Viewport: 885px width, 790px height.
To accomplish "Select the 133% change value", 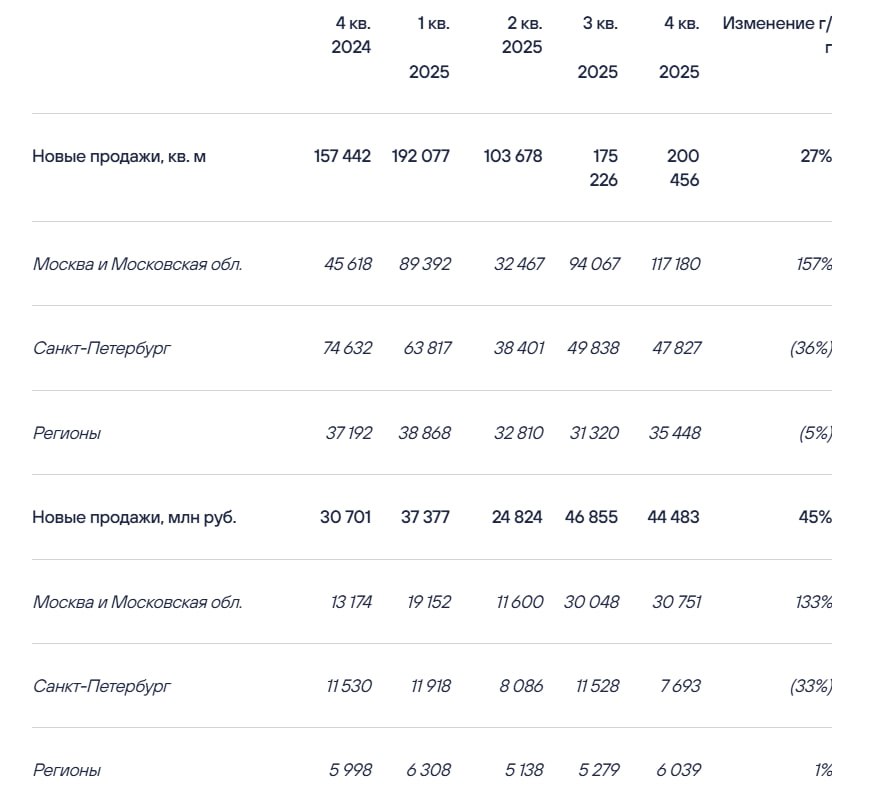I will (814, 602).
